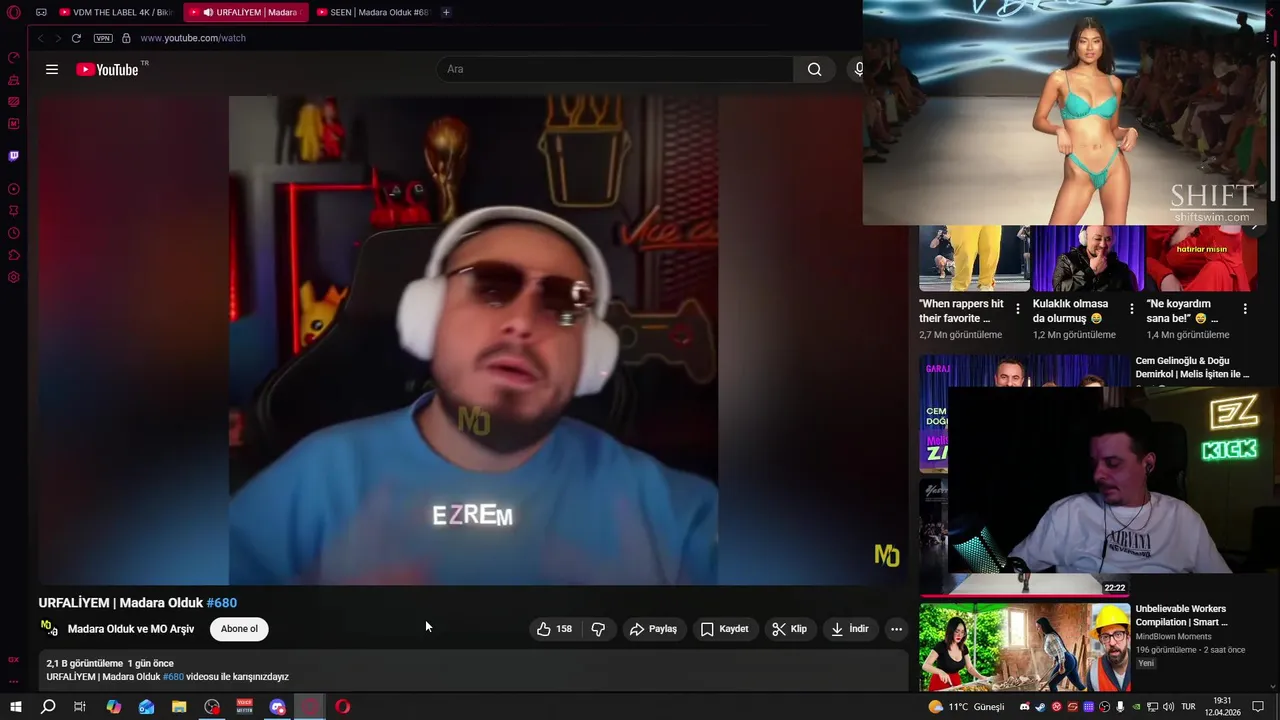This screenshot has width=1280, height=720.
Task: Open GX Corner gamepad icon in tab bar
Action: (x=41, y=12)
